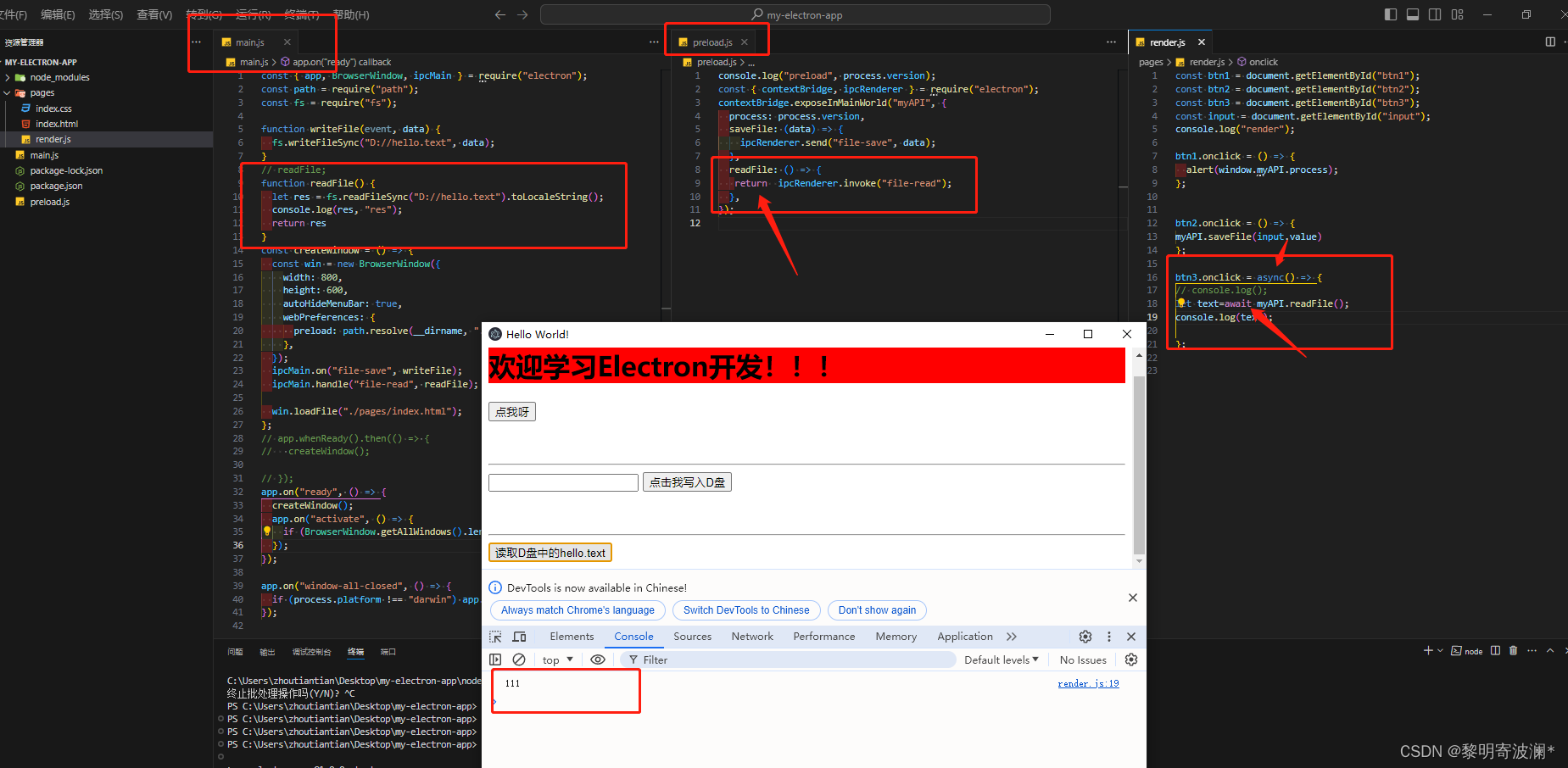Toggle secondary sidebar layout icon
Screen dimensions: 1568x768
click(1435, 14)
